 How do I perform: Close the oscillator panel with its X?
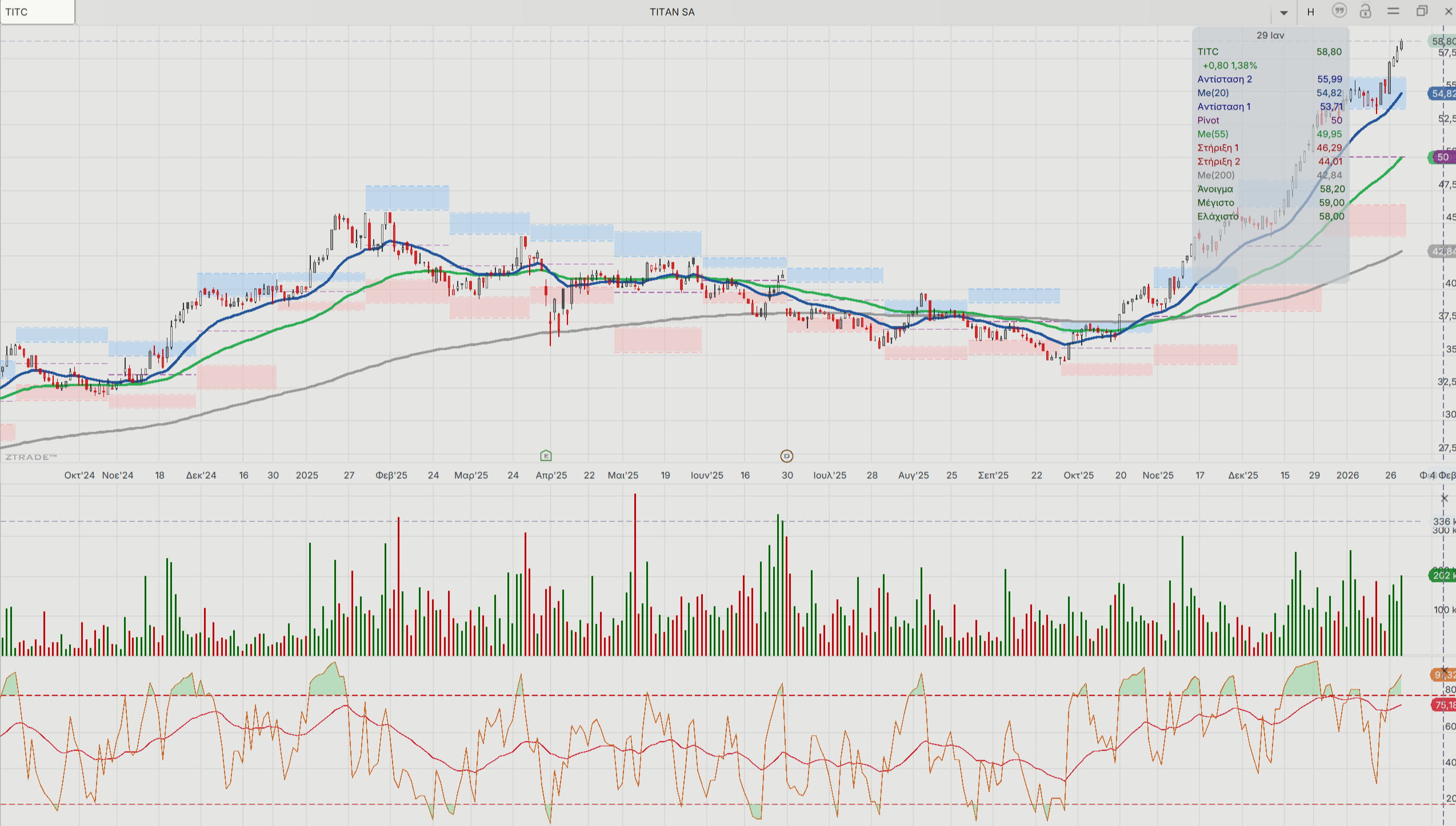coord(1444,670)
